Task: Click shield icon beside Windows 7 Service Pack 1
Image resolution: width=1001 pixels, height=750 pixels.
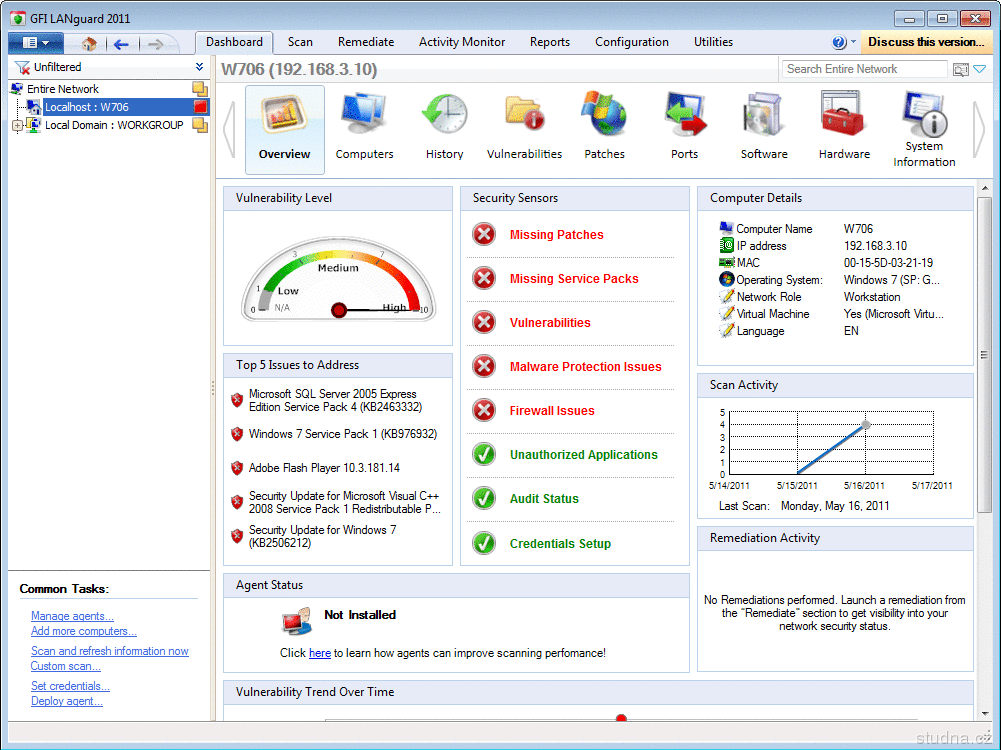Action: click(x=237, y=434)
